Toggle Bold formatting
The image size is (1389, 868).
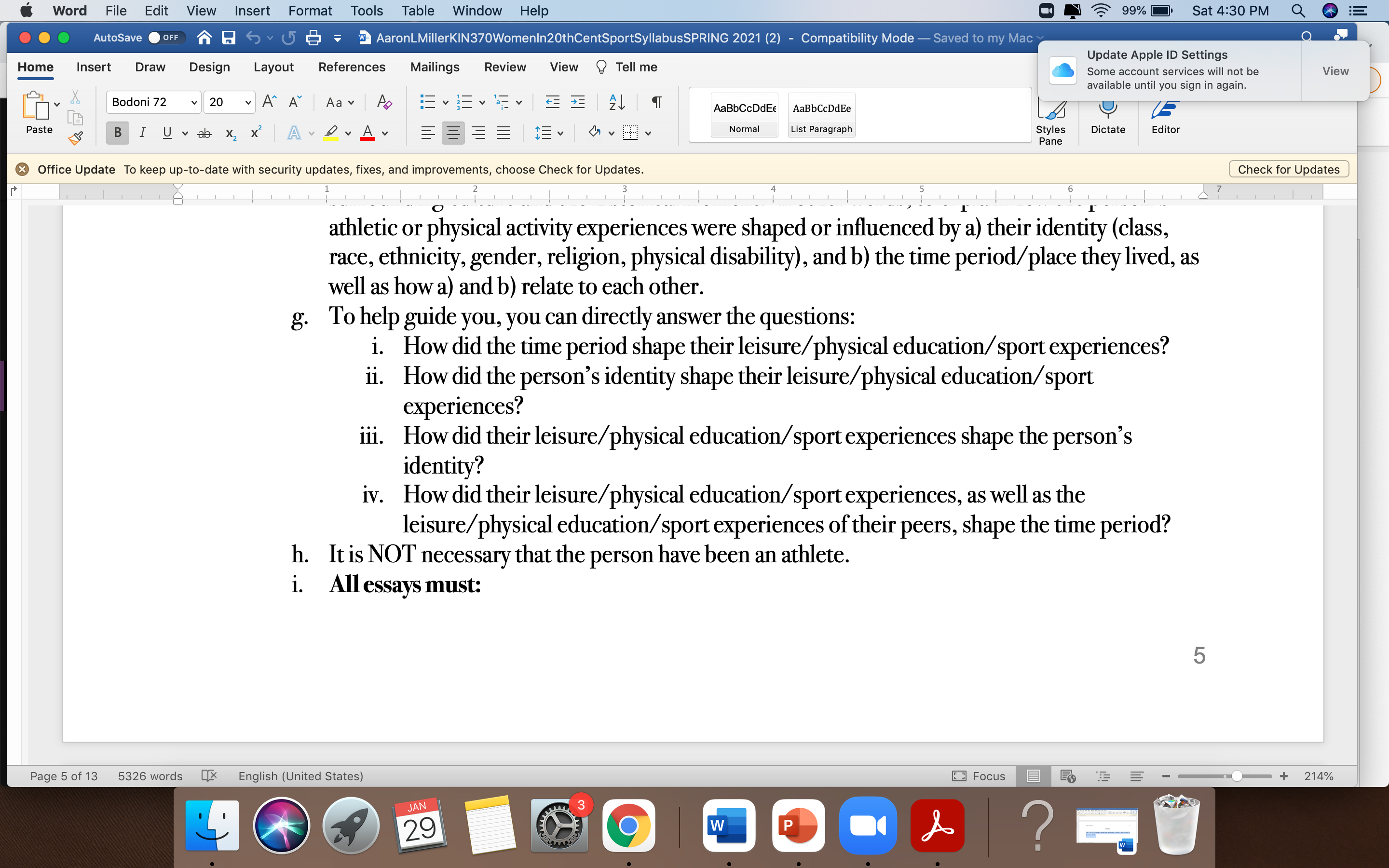[118, 133]
